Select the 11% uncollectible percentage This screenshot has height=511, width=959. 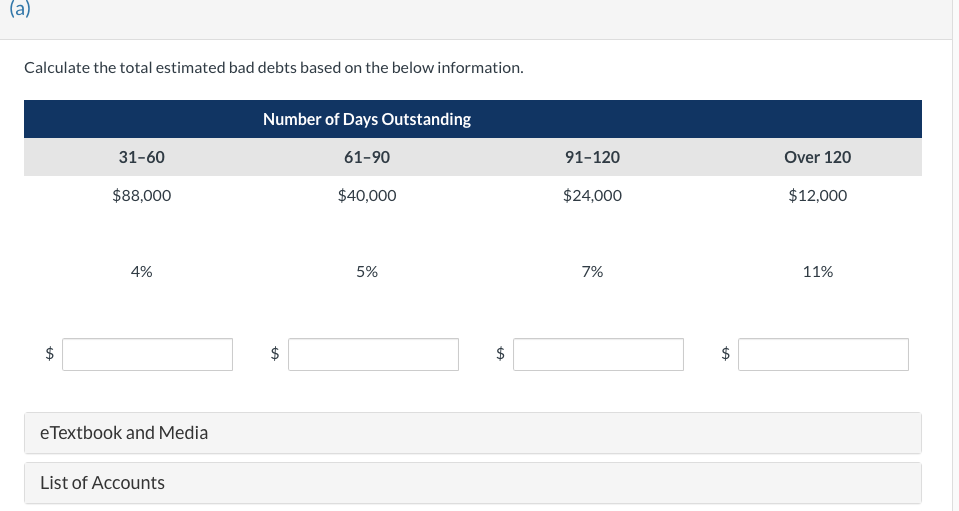click(x=818, y=271)
